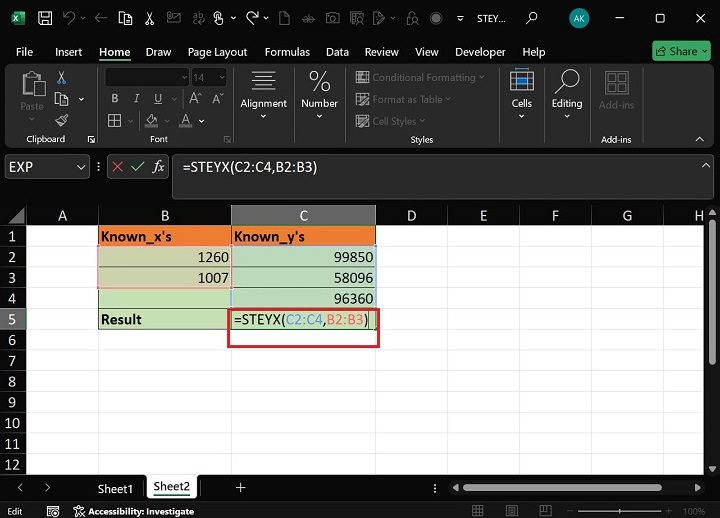Add a new sheet with the plus button
Screen dimensions: 720x518
pyautogui.click(x=241, y=487)
